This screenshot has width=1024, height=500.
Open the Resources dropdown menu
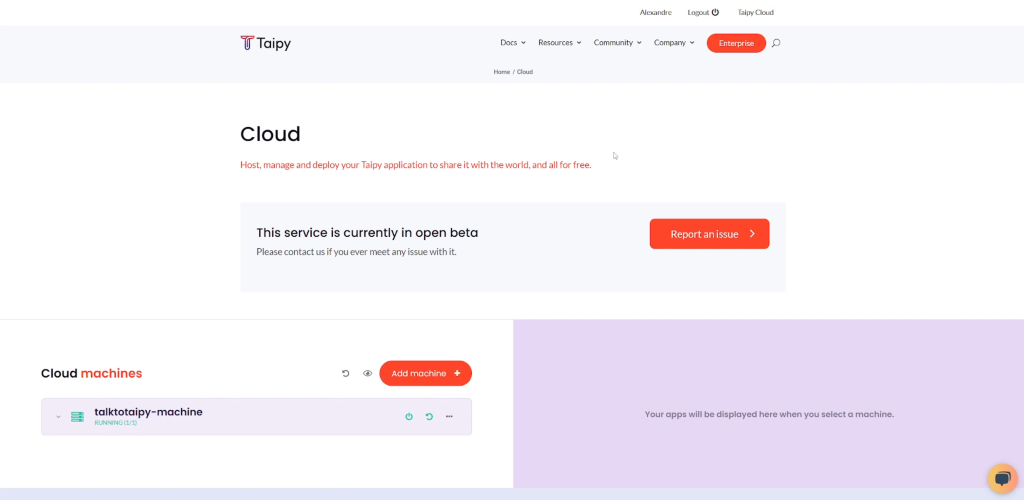560,42
